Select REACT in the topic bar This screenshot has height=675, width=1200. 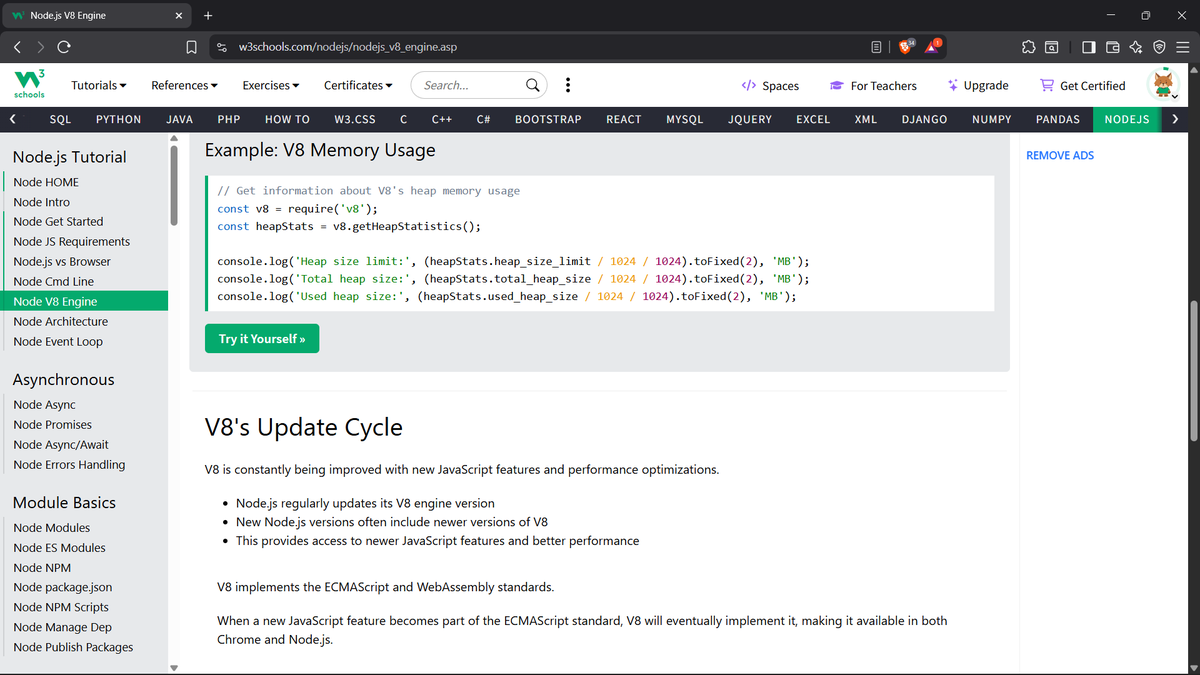click(624, 119)
